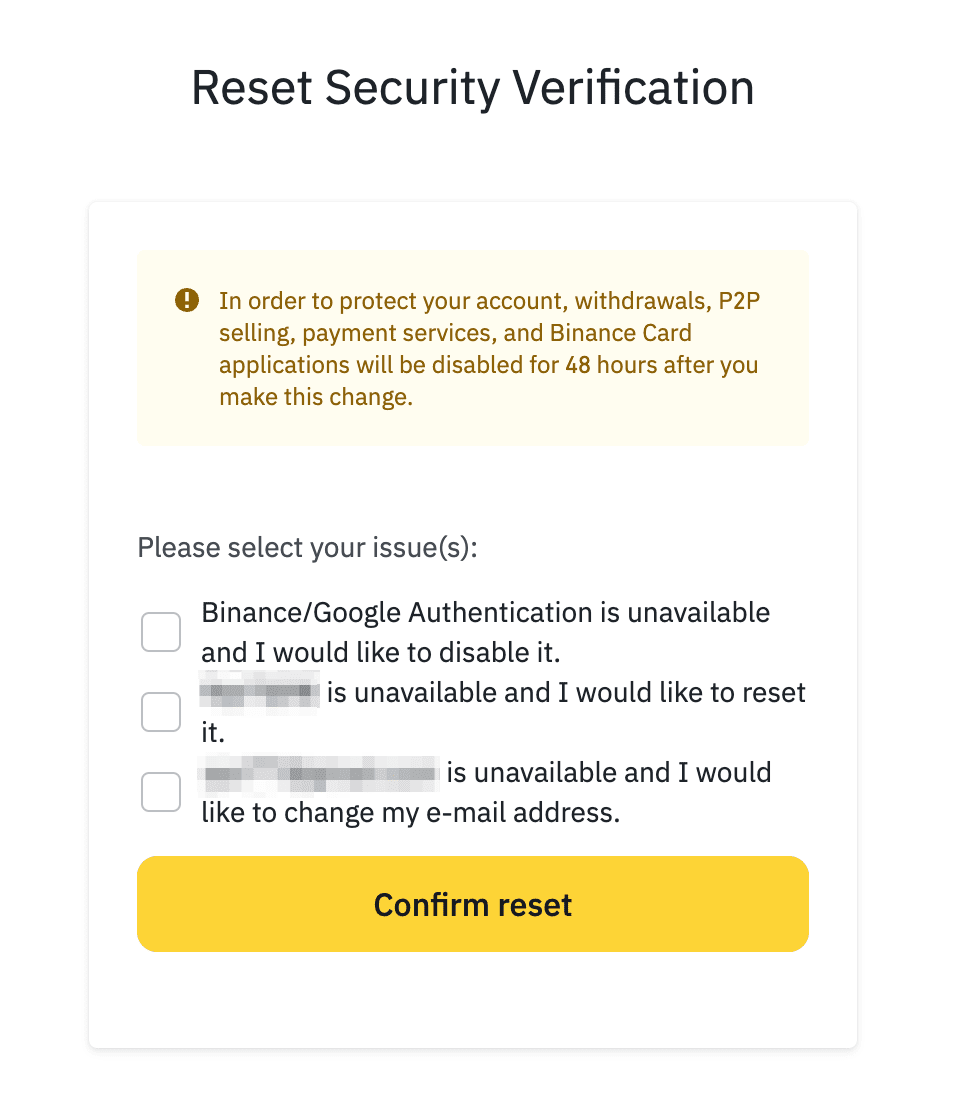Click 'withdrawals' in the warning message
The image size is (954, 1116).
point(643,301)
